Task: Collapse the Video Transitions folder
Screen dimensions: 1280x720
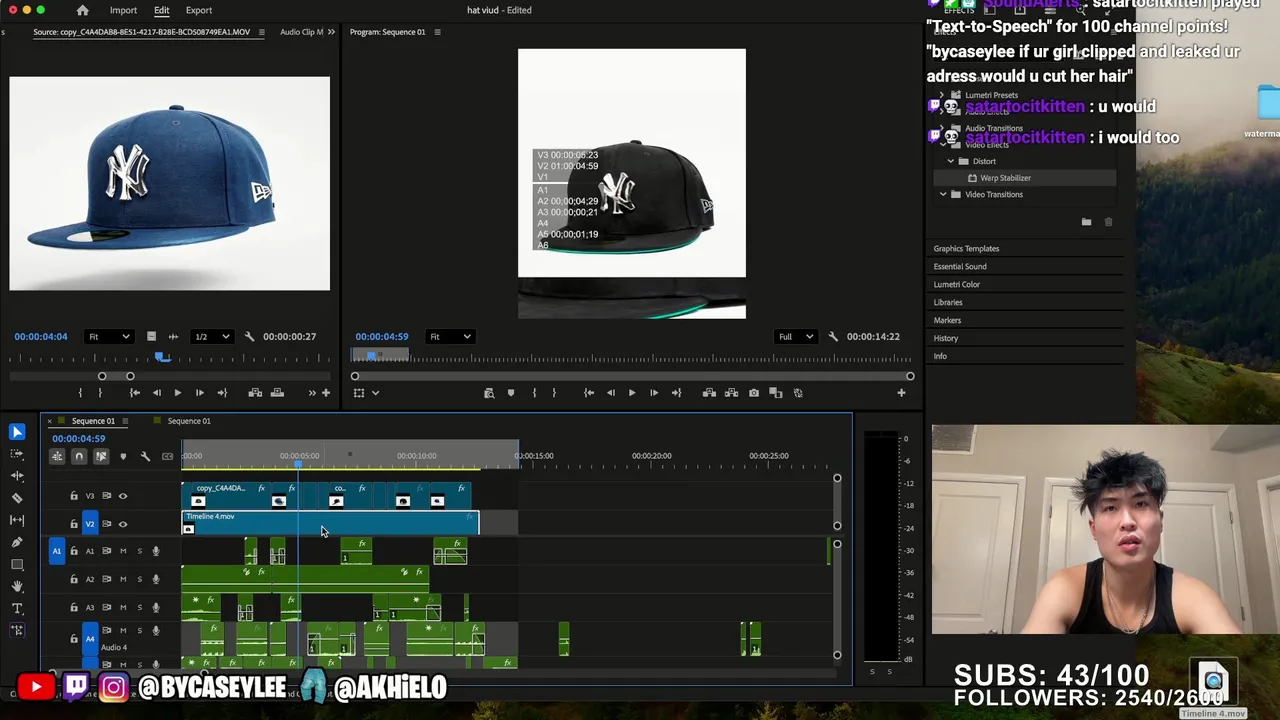Action: (943, 195)
